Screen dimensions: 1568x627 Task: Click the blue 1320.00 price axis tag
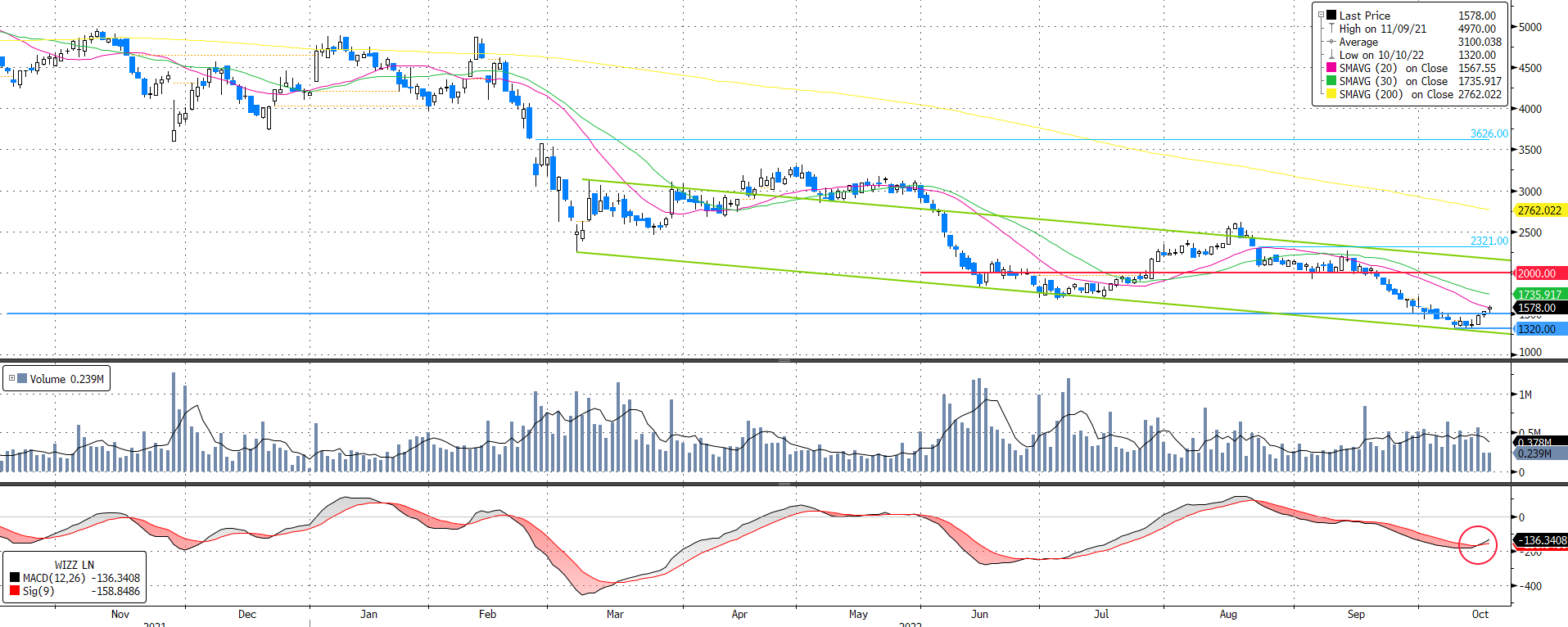coord(1540,329)
